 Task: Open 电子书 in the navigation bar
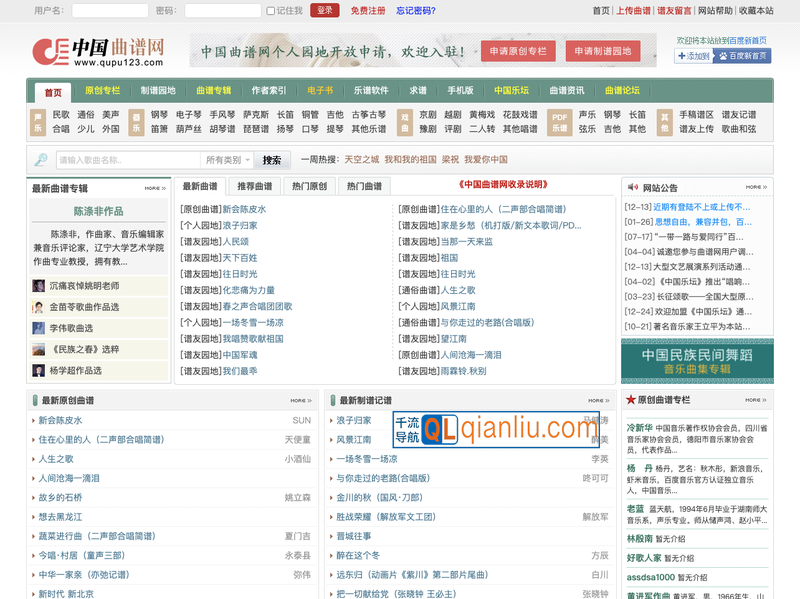click(321, 90)
